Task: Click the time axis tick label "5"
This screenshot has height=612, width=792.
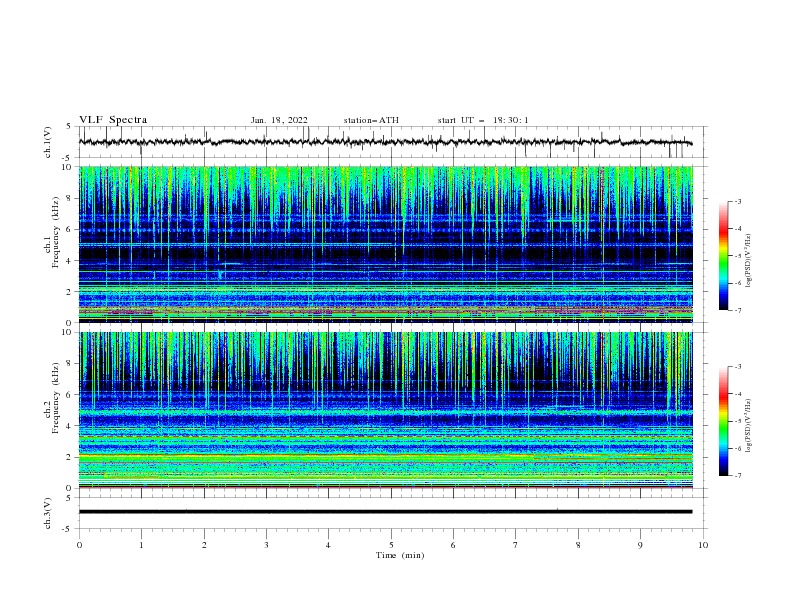Action: coord(391,545)
